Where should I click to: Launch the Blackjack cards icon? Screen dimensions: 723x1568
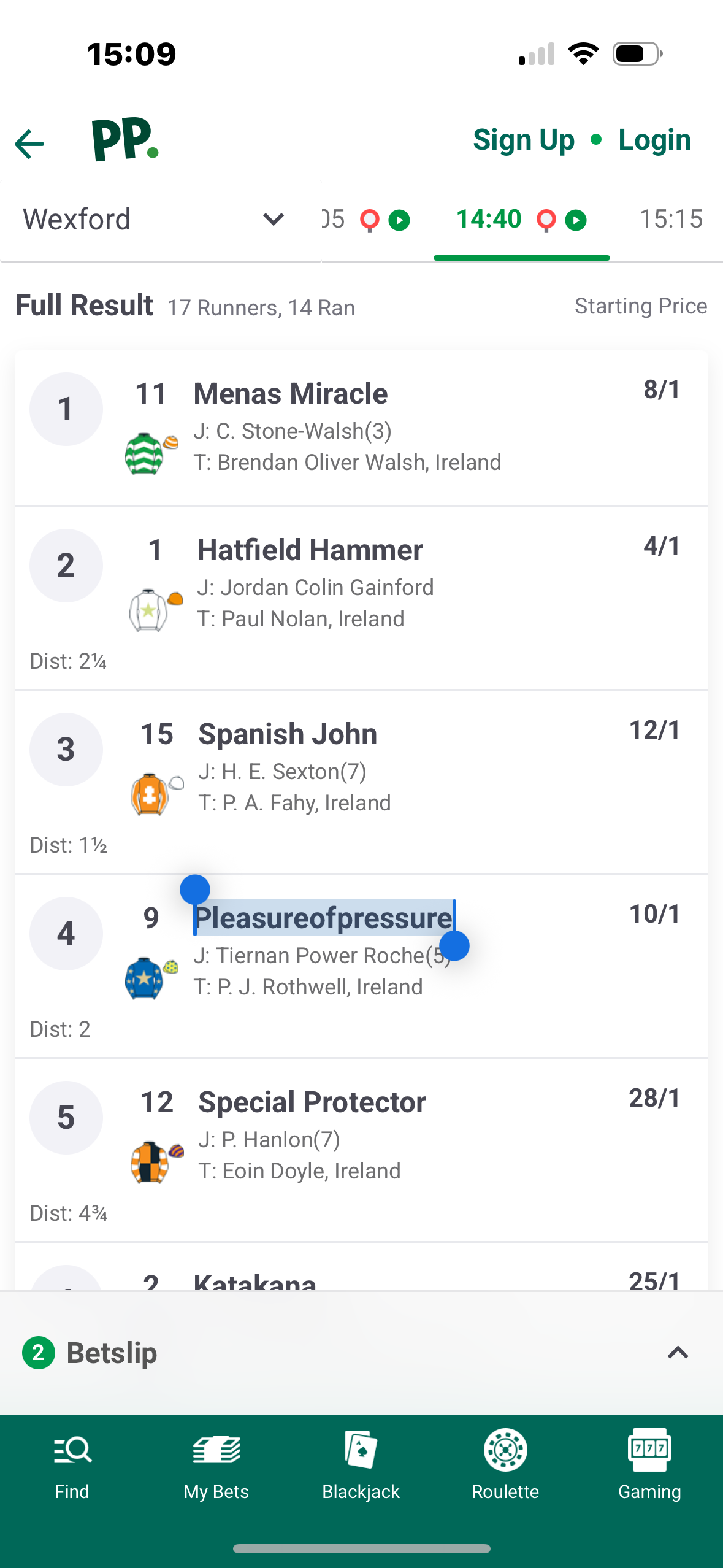(x=361, y=1450)
